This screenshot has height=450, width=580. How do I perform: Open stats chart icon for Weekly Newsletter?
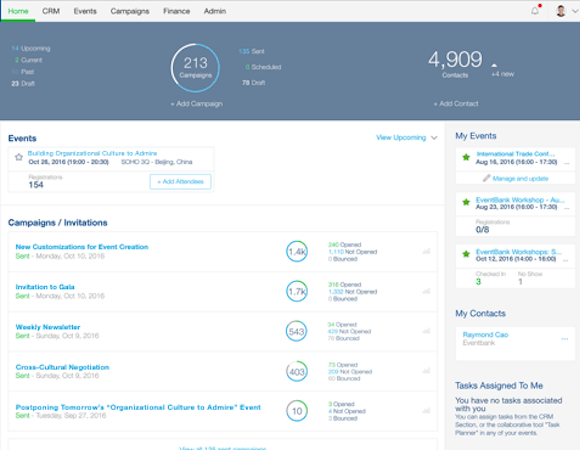tap(426, 331)
